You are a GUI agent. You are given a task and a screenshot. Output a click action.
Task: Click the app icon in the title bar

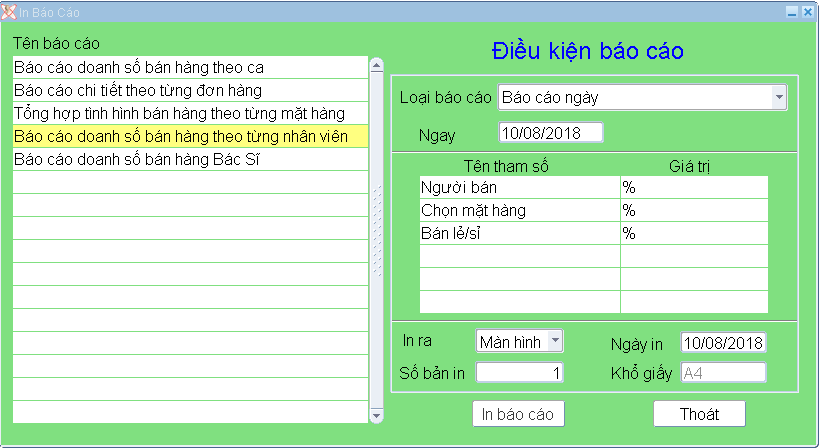tap(9, 12)
